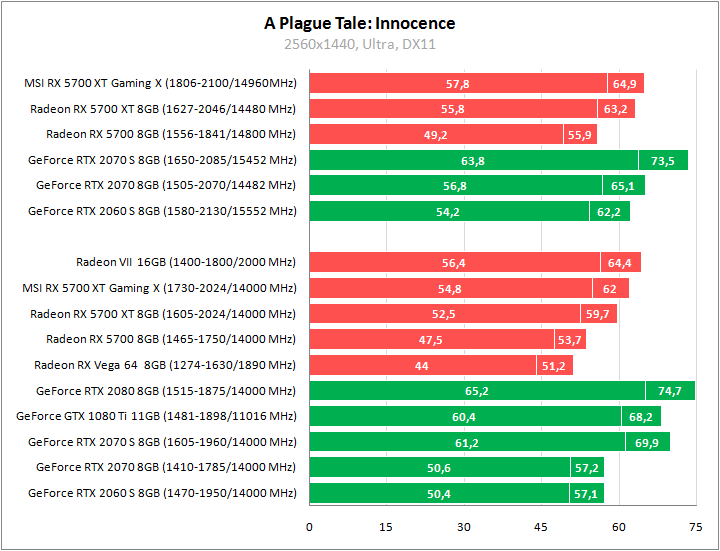Click the GeForce GTX 1080 Ti 11GB label

[157, 416]
